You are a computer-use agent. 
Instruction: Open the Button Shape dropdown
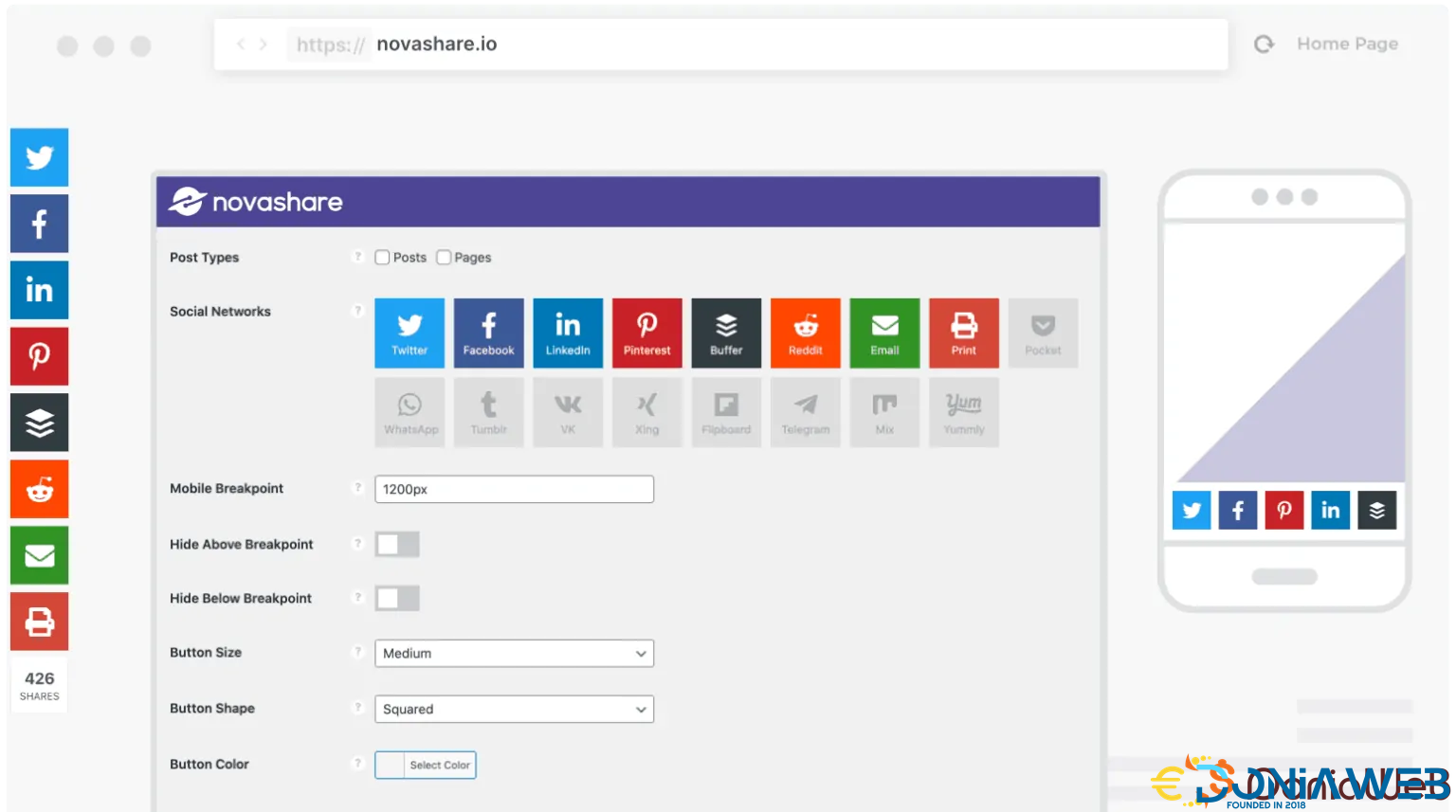[x=514, y=710]
